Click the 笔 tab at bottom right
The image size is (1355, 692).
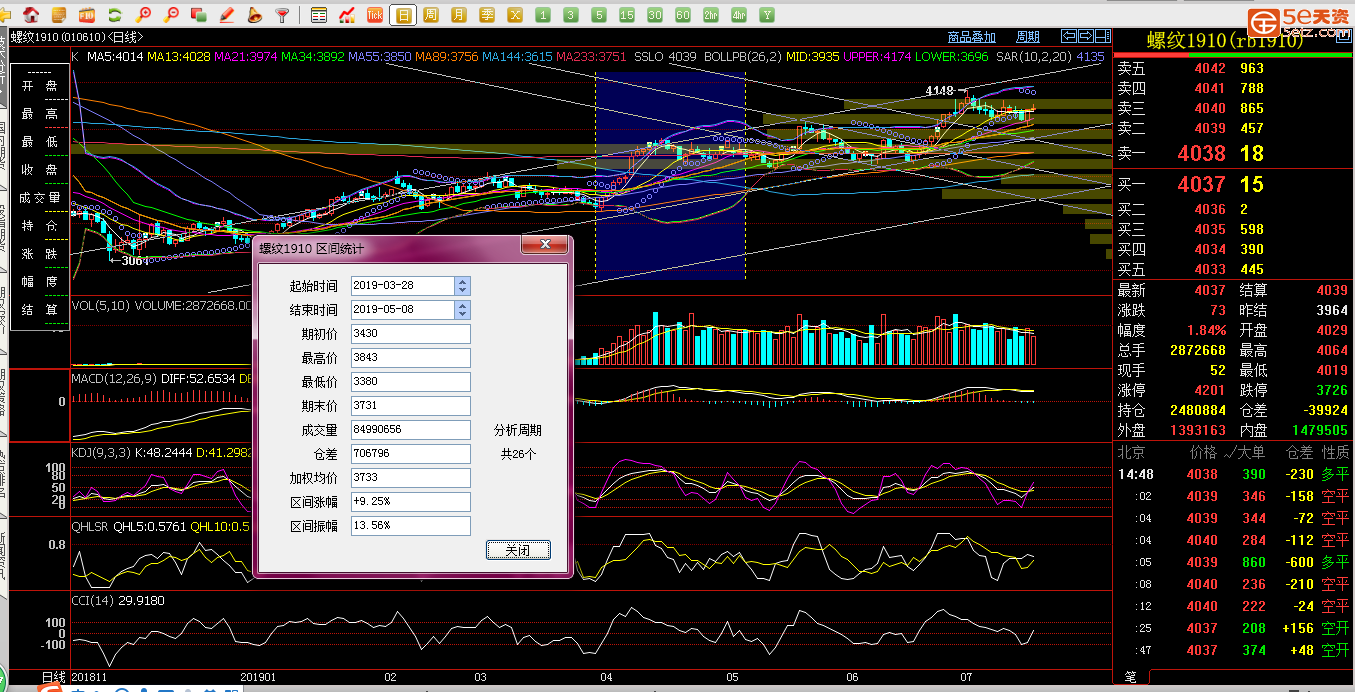click(x=1131, y=677)
